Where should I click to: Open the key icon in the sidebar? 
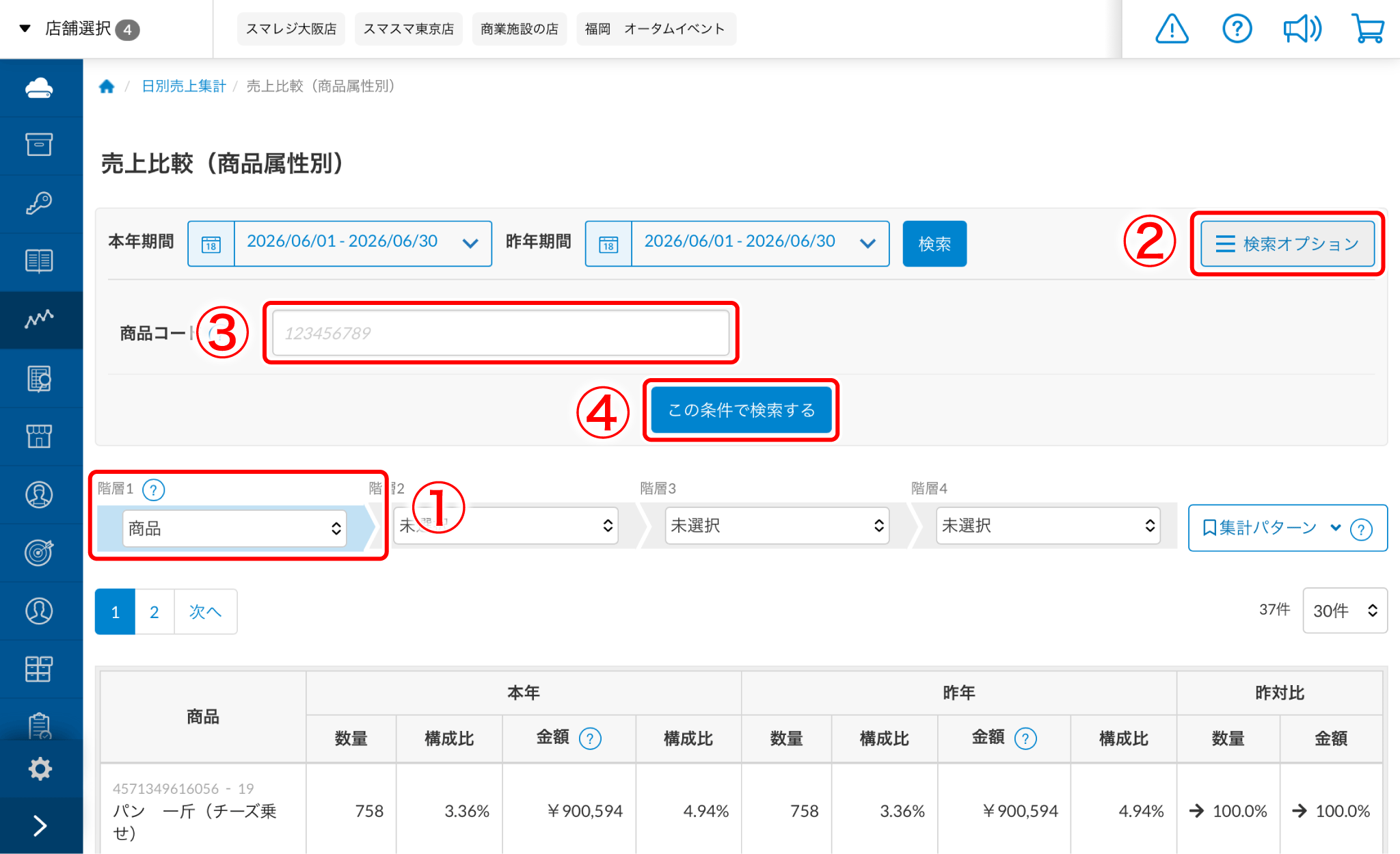[x=39, y=203]
